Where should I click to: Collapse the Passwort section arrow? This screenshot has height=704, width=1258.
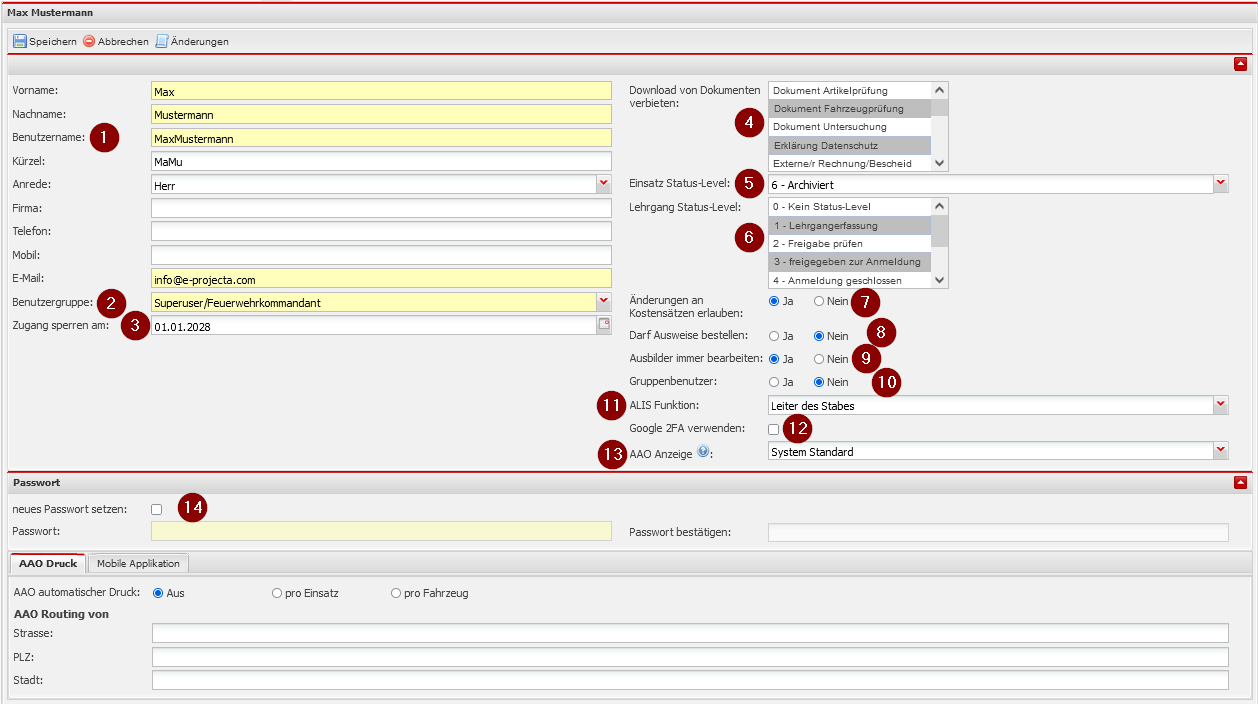(x=1240, y=482)
